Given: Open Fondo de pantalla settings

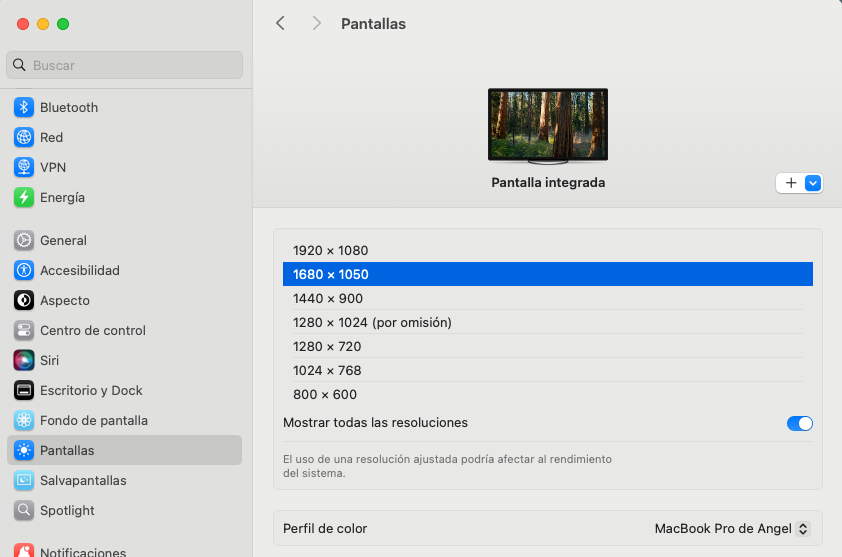Looking at the screenshot, I should [93, 420].
